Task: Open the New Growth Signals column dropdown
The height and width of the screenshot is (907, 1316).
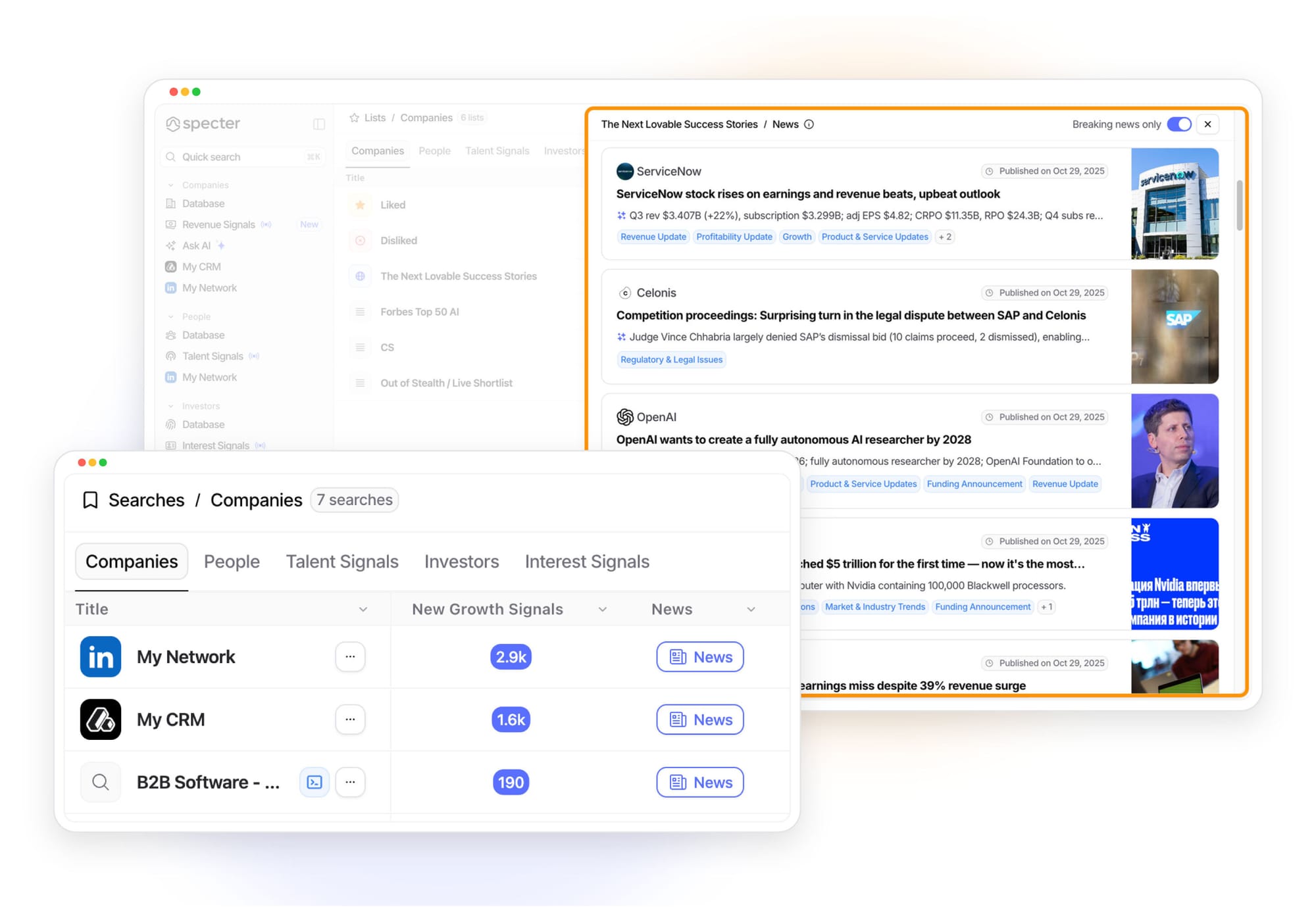Action: 602,610
